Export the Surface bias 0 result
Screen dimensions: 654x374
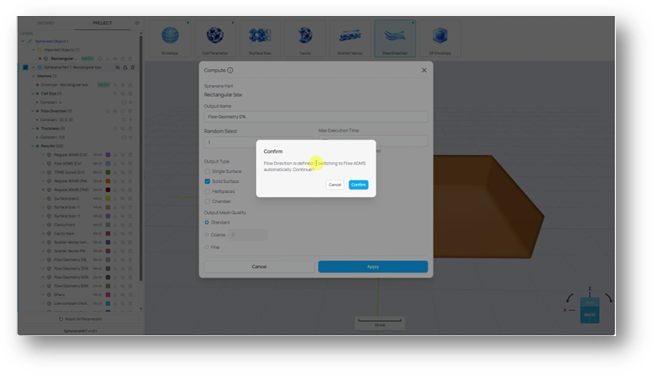(x=115, y=198)
